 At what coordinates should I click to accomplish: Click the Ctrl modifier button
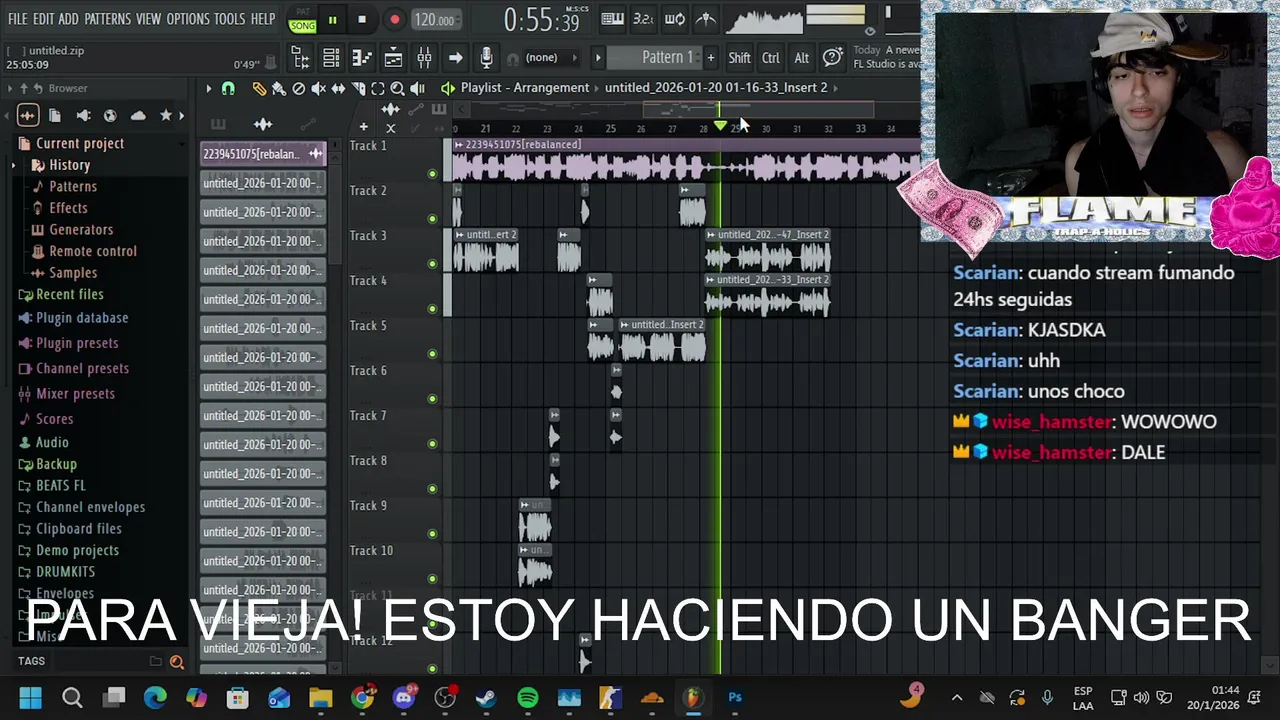click(x=771, y=58)
